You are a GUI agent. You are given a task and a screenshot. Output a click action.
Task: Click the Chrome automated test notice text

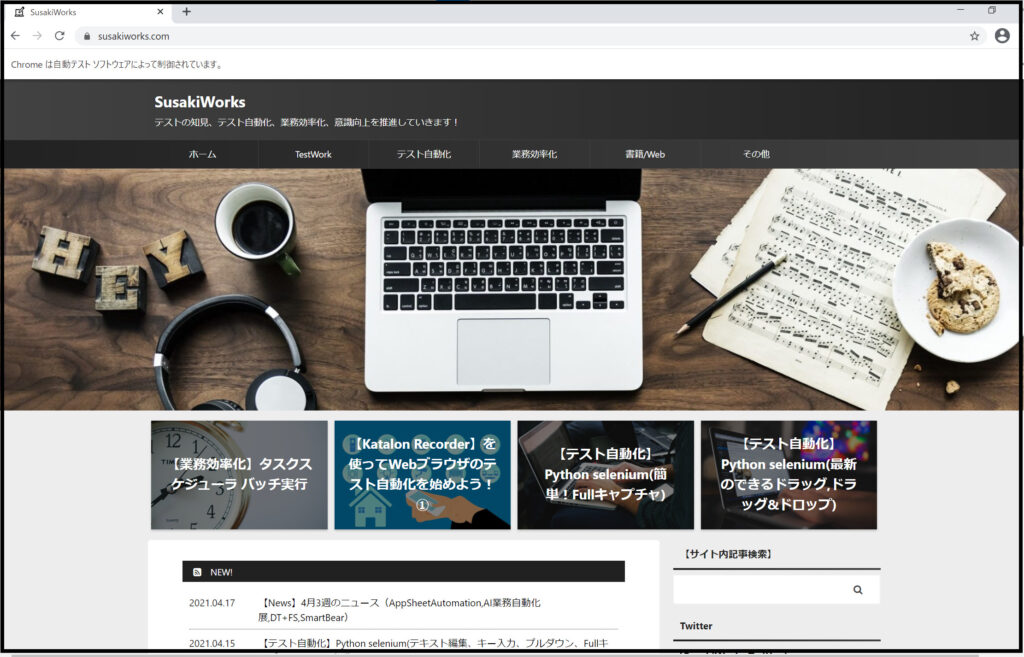117,65
